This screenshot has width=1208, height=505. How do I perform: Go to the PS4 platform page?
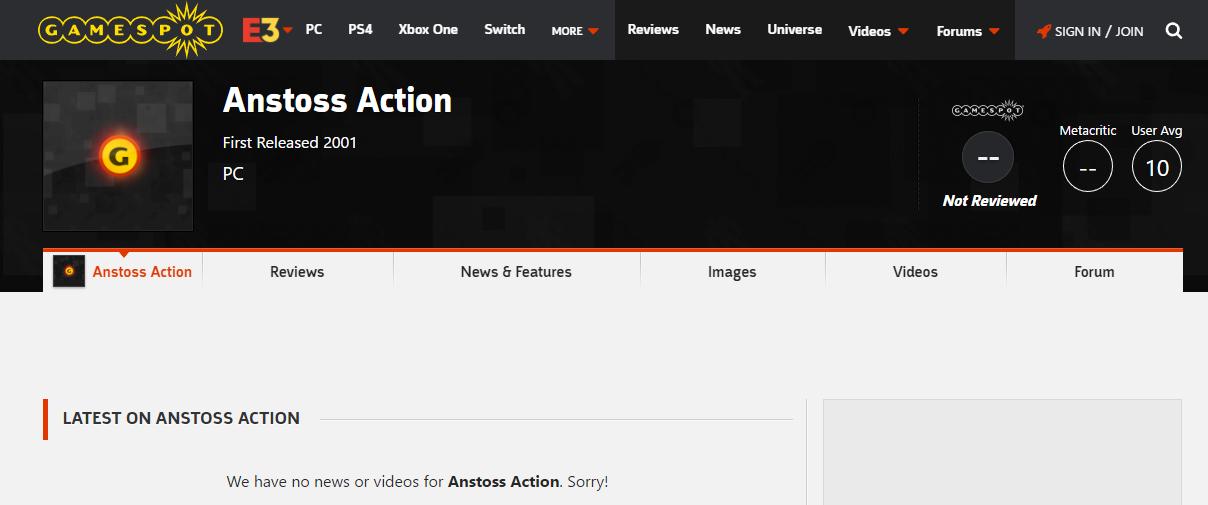(x=360, y=30)
